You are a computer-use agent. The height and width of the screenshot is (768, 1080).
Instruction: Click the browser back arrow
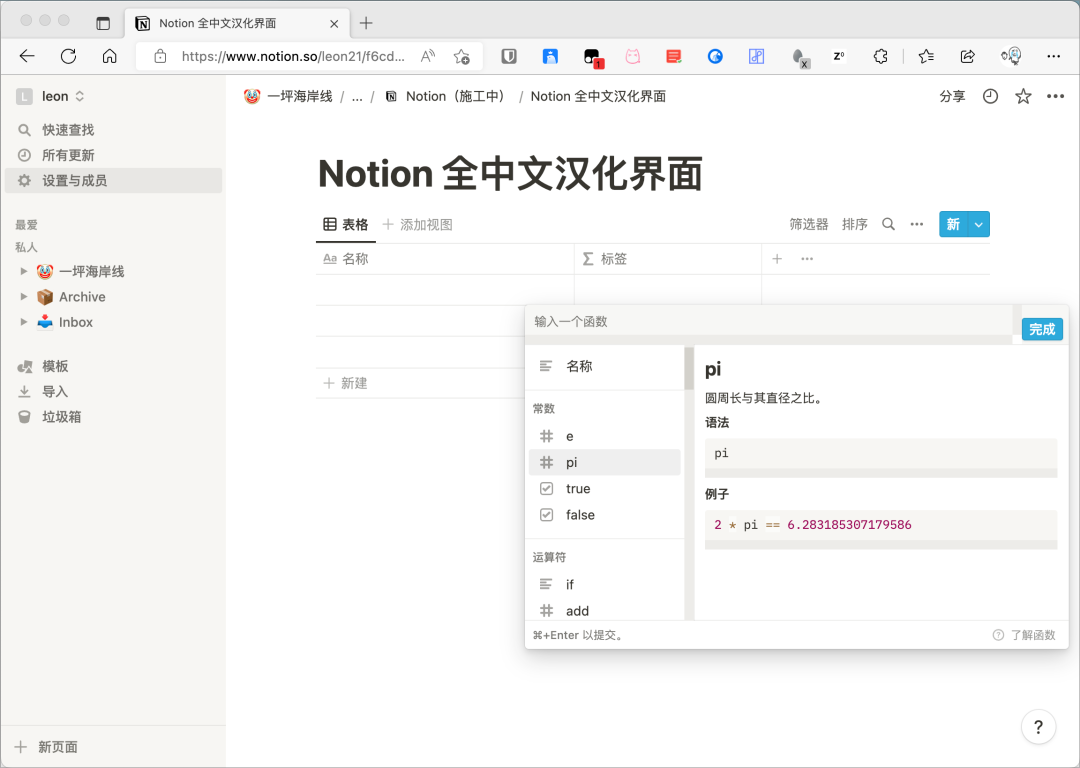pyautogui.click(x=27, y=56)
